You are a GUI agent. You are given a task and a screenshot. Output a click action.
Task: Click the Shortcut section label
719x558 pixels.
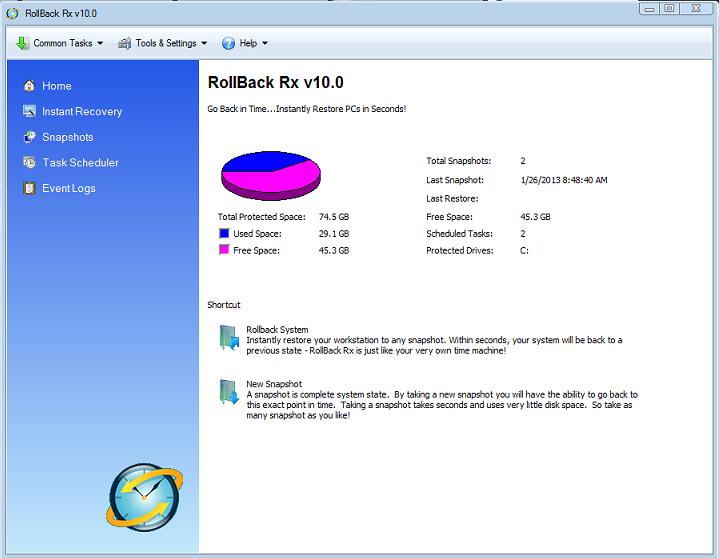[224, 304]
